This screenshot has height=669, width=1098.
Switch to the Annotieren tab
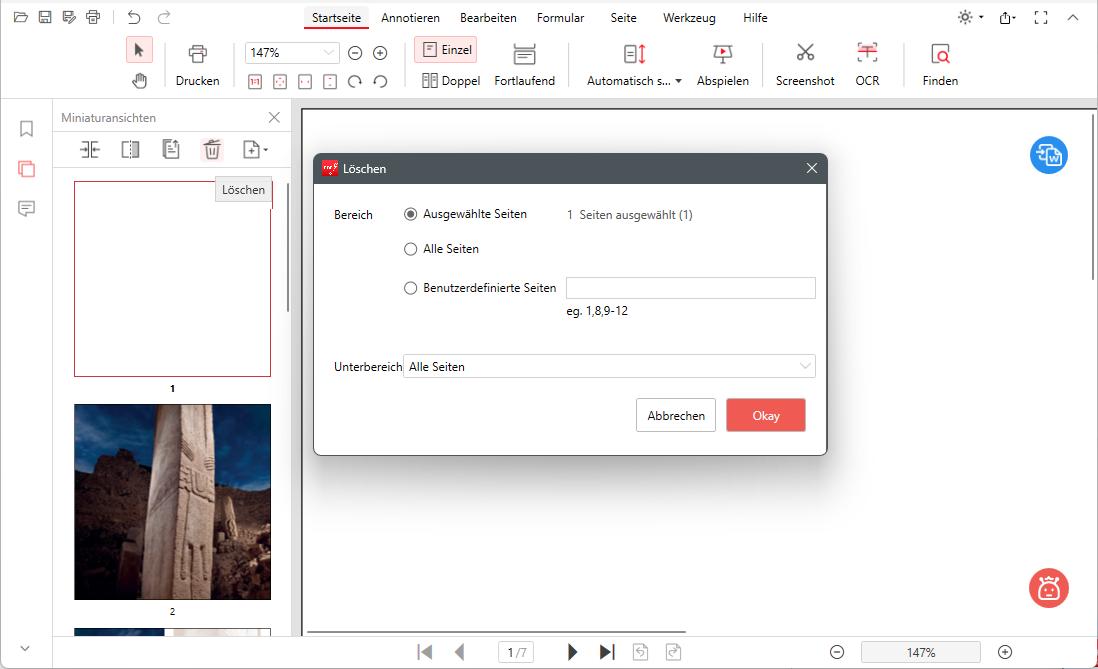coord(410,18)
